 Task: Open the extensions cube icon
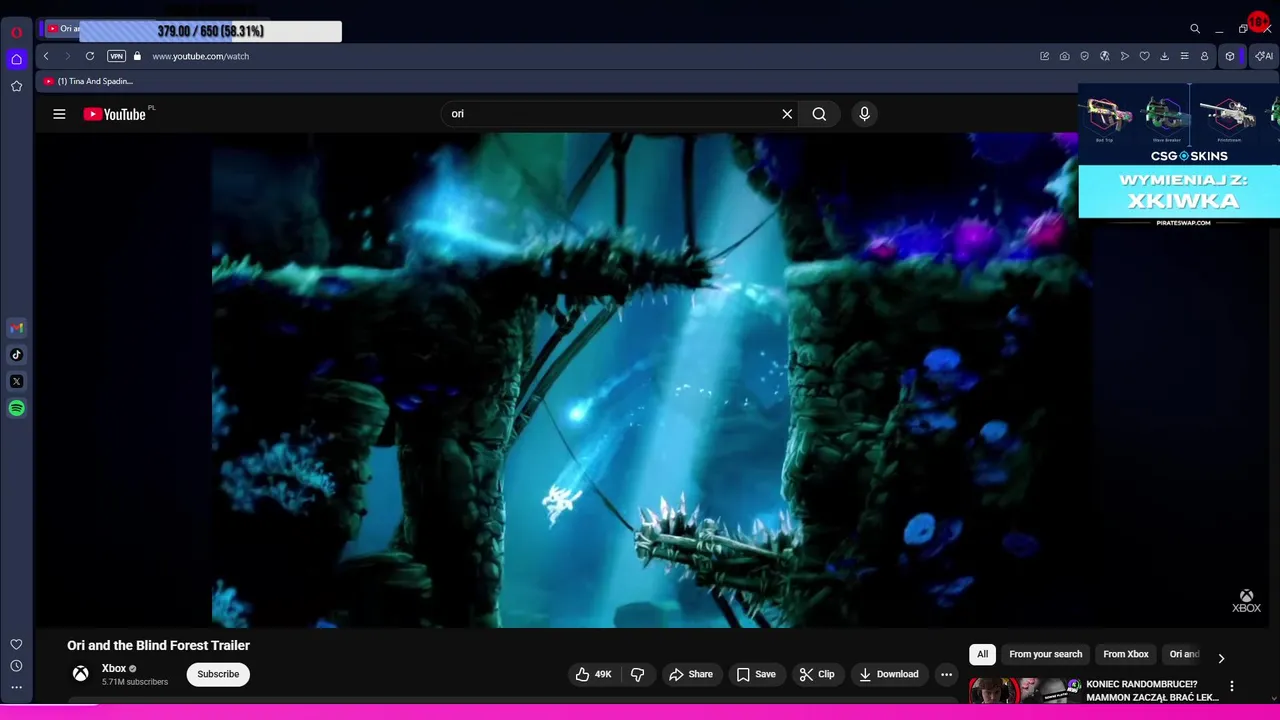[1231, 56]
